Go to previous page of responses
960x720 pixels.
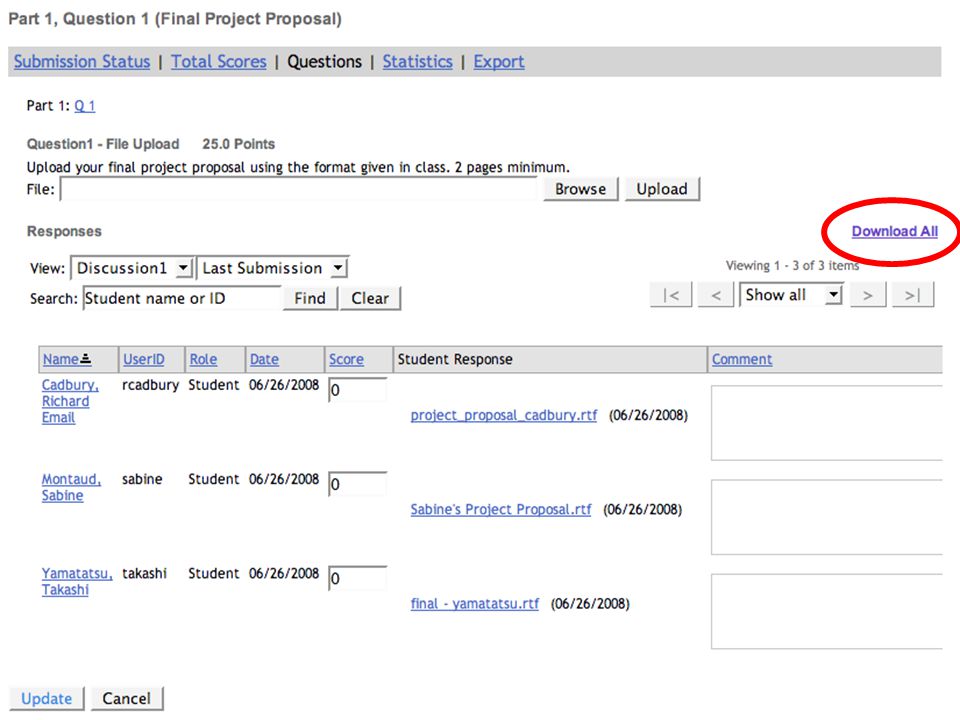(x=716, y=295)
